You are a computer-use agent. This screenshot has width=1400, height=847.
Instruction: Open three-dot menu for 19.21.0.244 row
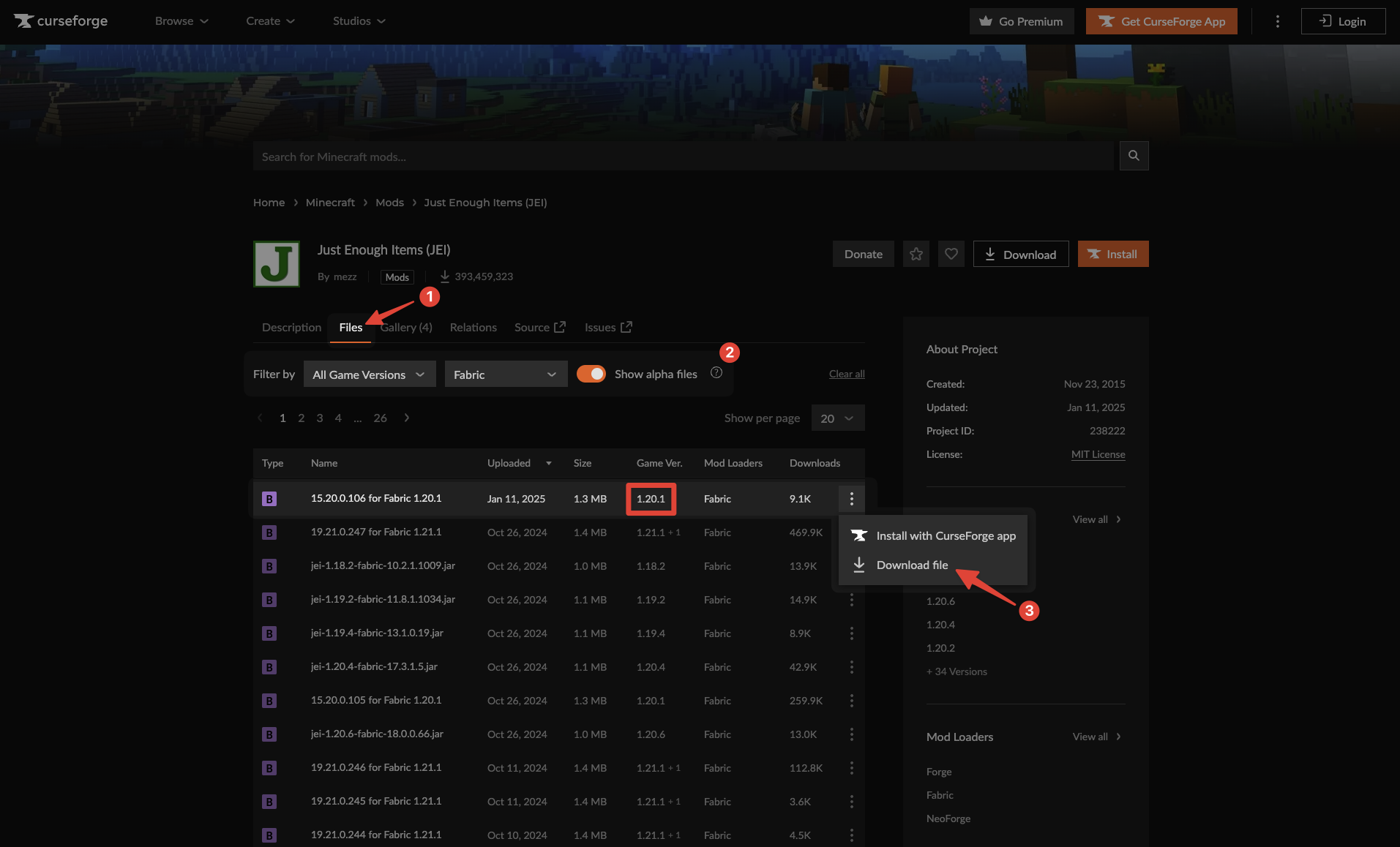tap(851, 835)
